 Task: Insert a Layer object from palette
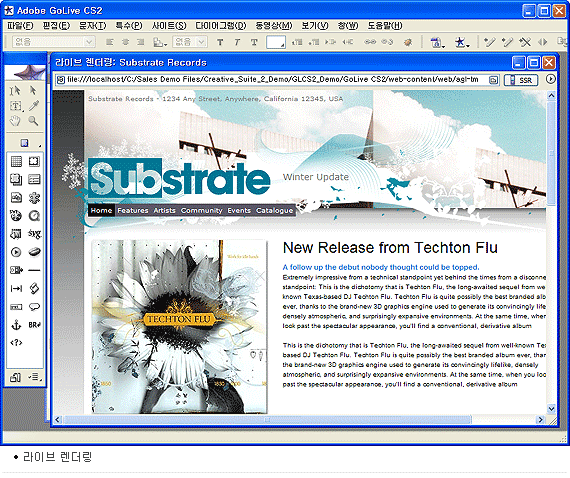tap(16, 180)
